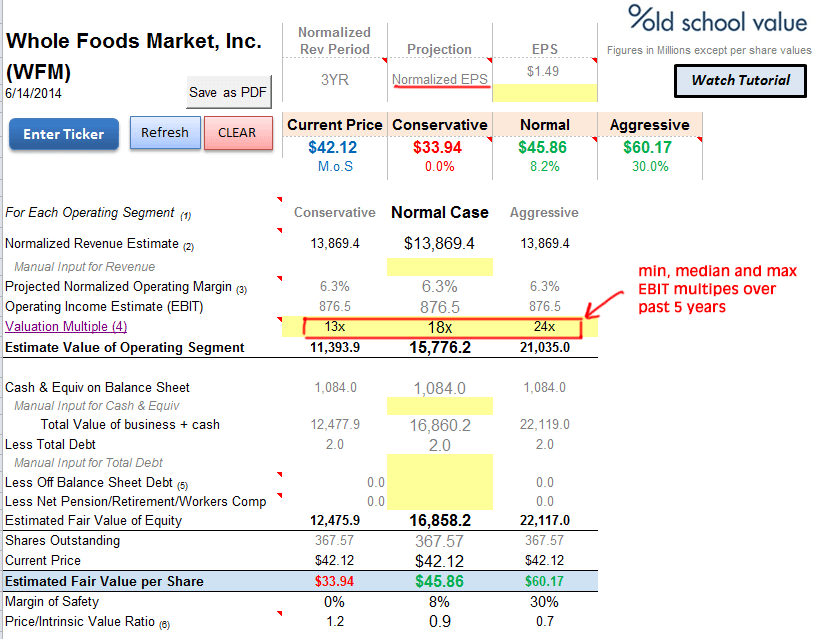
Task: Click the Margin of Safety 8% normal value
Action: tap(439, 602)
